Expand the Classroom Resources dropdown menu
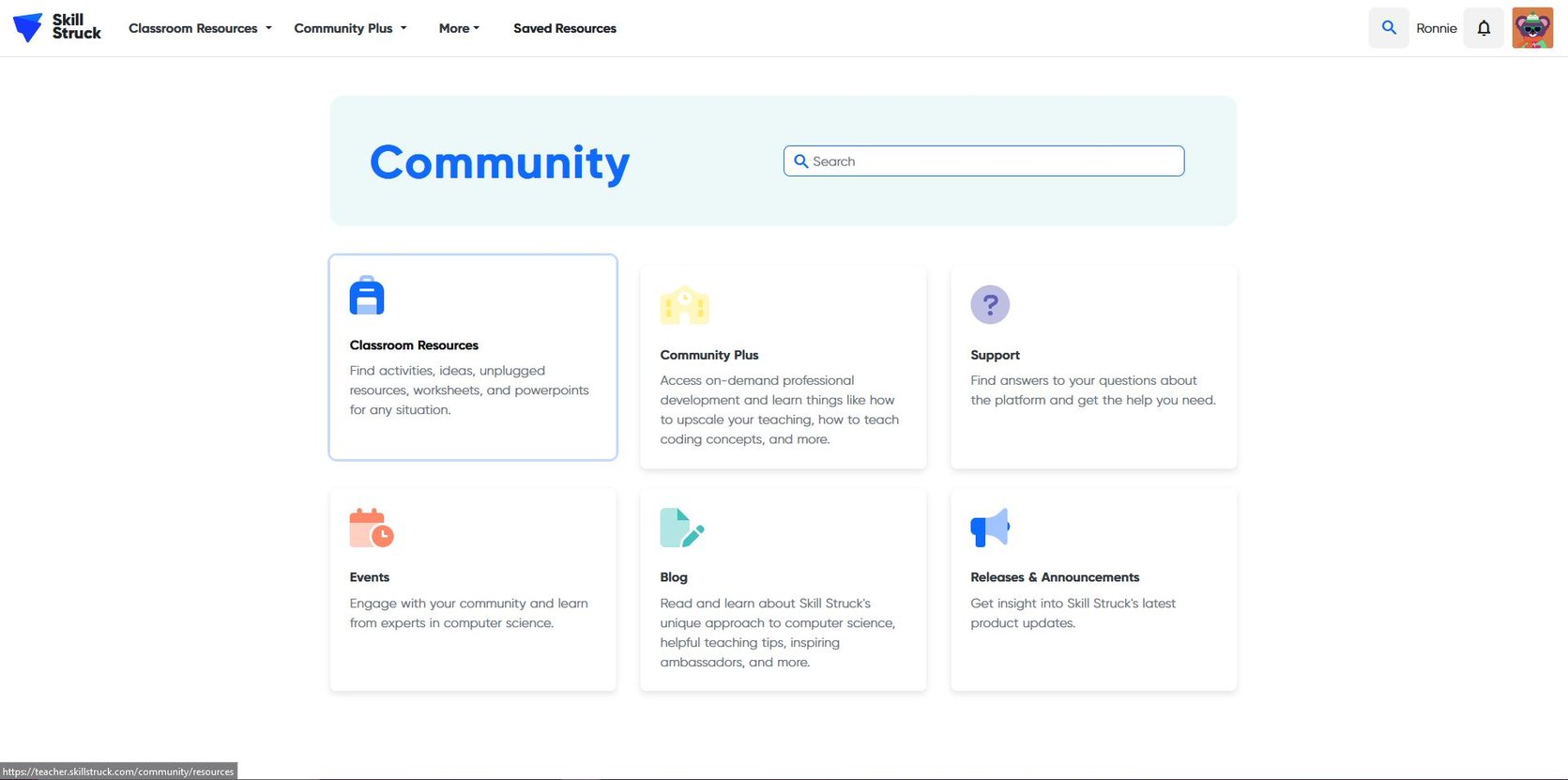Viewport: 1568px width, 780px height. point(200,28)
